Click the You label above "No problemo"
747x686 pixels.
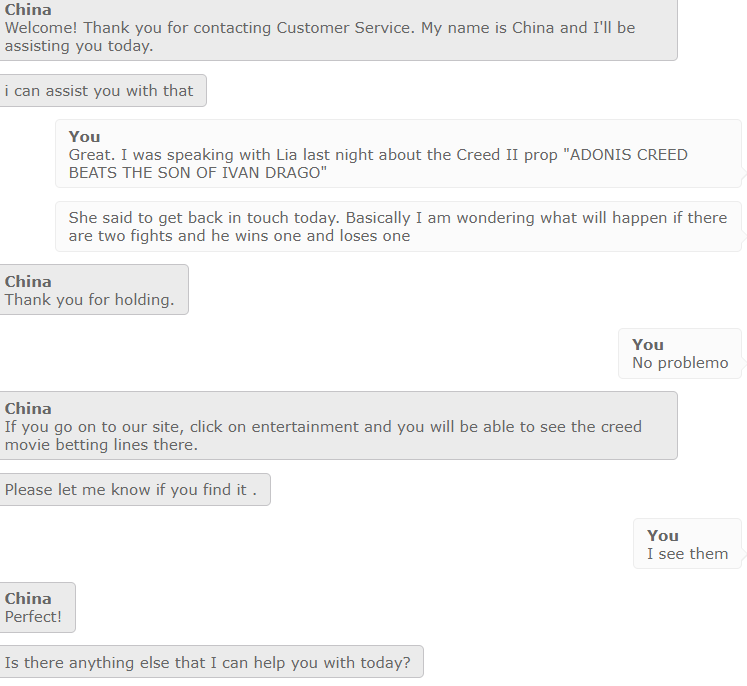coord(648,345)
